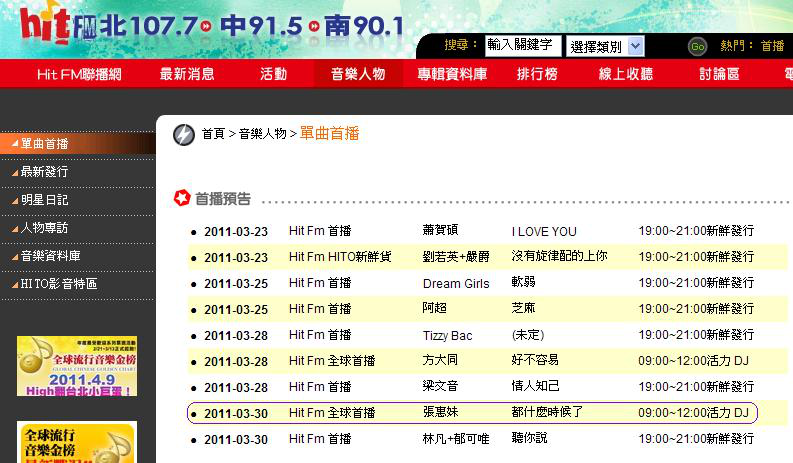Click the artist 劉若英+嚴爵
793x463 pixels.
pos(456,257)
